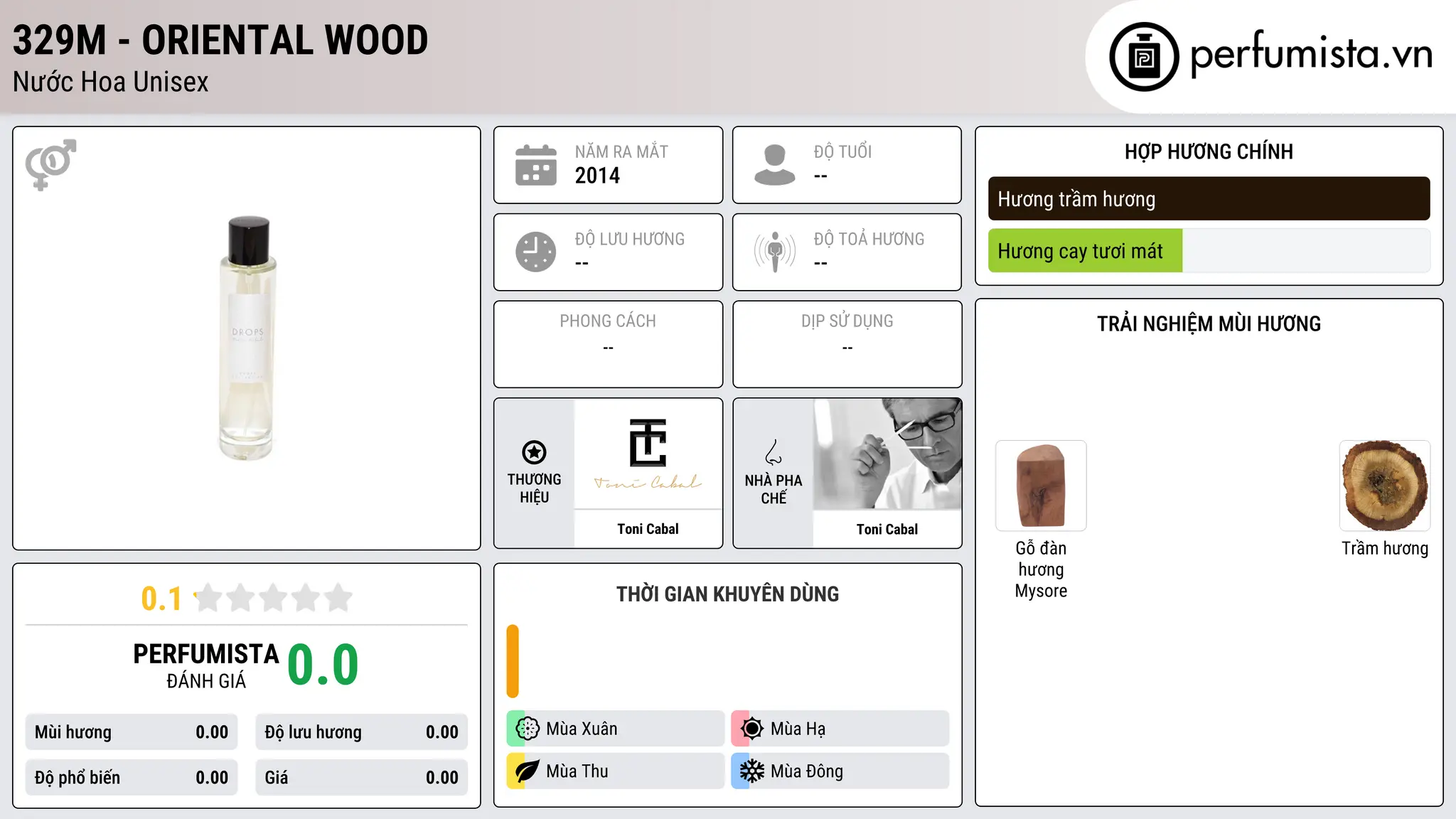The height and width of the screenshot is (819, 1456).
Task: Click the green 0.0 Perfumista score
Action: point(323,665)
